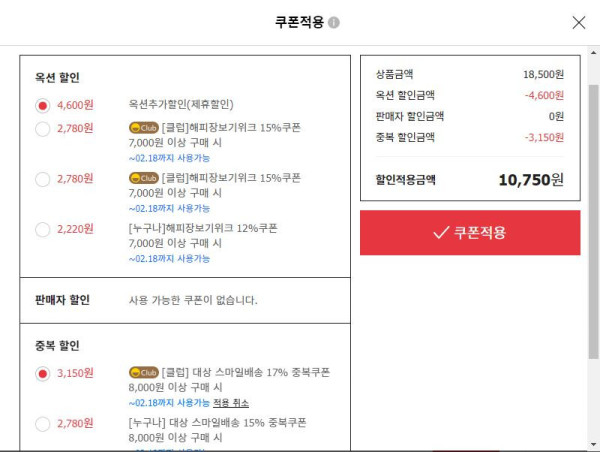Click the vertical scrollbar thumb
Image resolution: width=600 pixels, height=452 pixels.
tap(593, 222)
